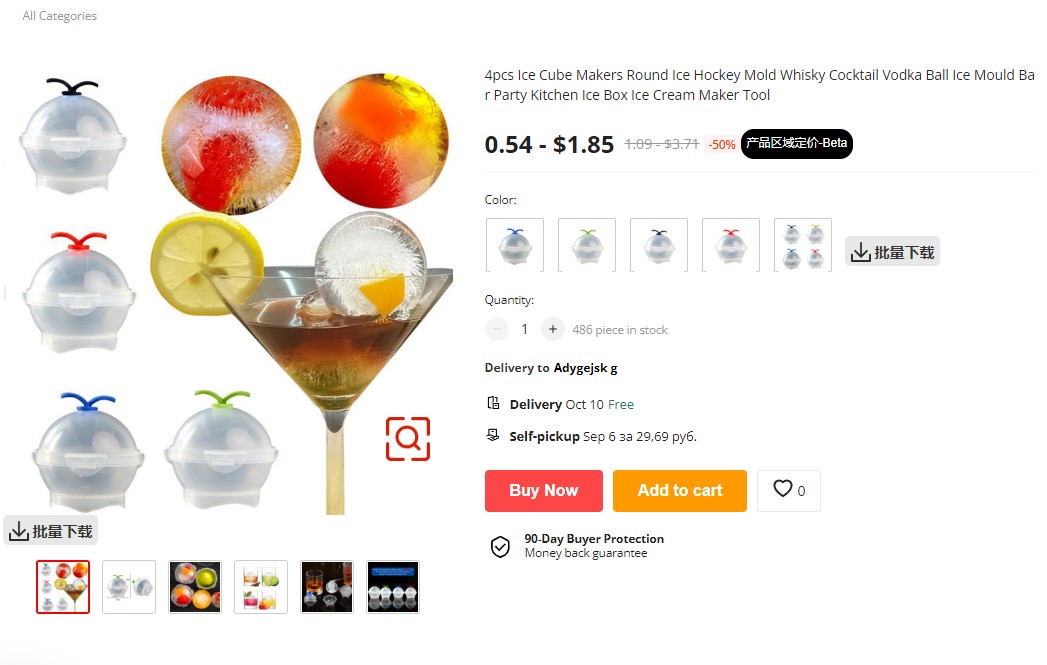Click the buyer protection shield icon
The width and height of the screenshot is (1047, 665).
(500, 547)
